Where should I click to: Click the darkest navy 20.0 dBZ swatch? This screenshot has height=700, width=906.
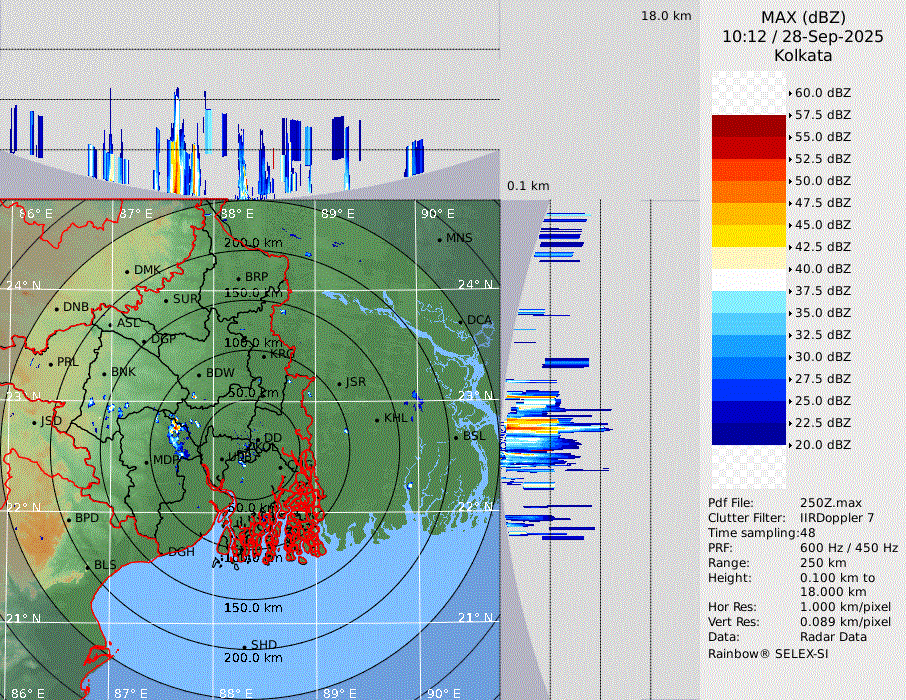749,434
